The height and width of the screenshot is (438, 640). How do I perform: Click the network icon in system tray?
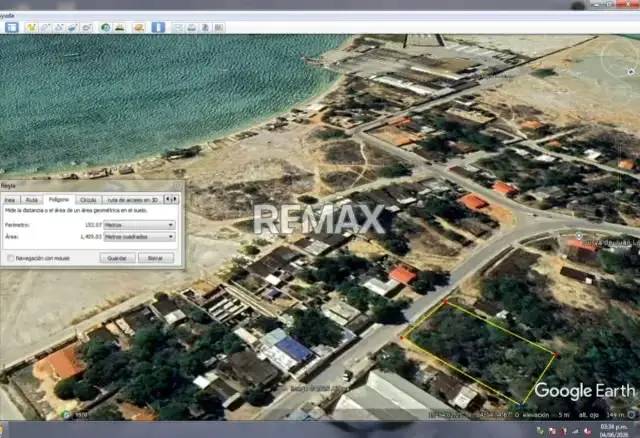point(576,431)
